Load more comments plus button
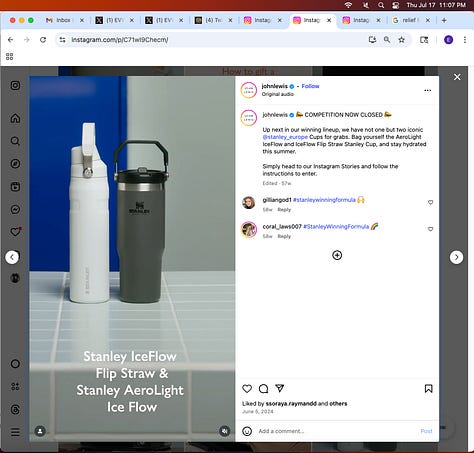The height and width of the screenshot is (453, 474). (x=337, y=255)
